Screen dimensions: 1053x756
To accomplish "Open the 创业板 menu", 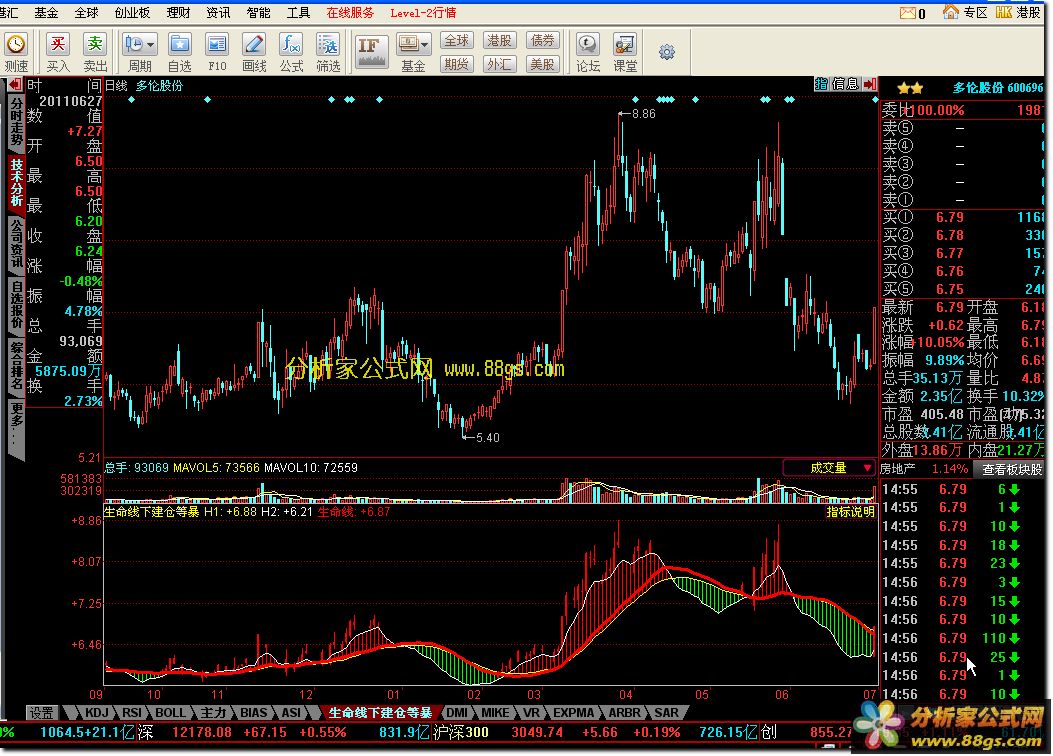I will pos(132,12).
